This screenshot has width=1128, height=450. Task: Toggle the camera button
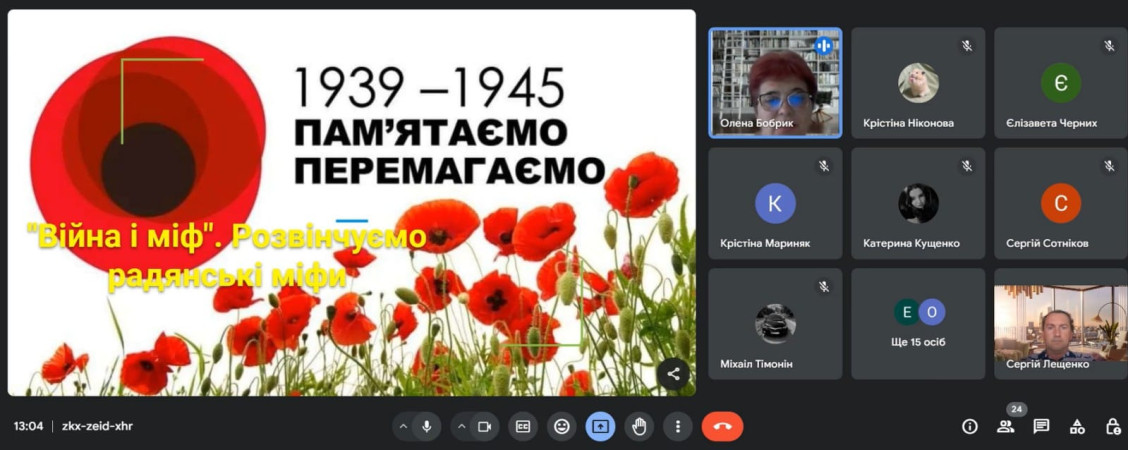point(485,426)
